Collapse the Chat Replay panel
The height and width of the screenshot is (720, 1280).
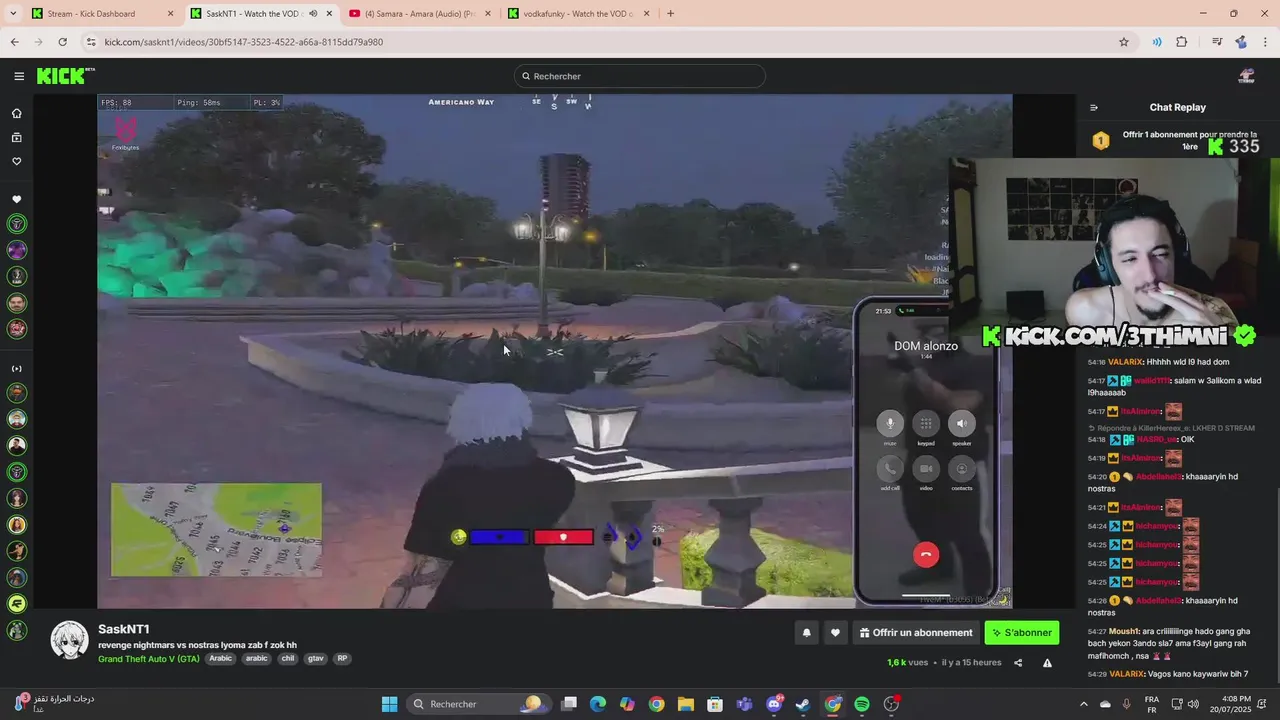[x=1094, y=107]
